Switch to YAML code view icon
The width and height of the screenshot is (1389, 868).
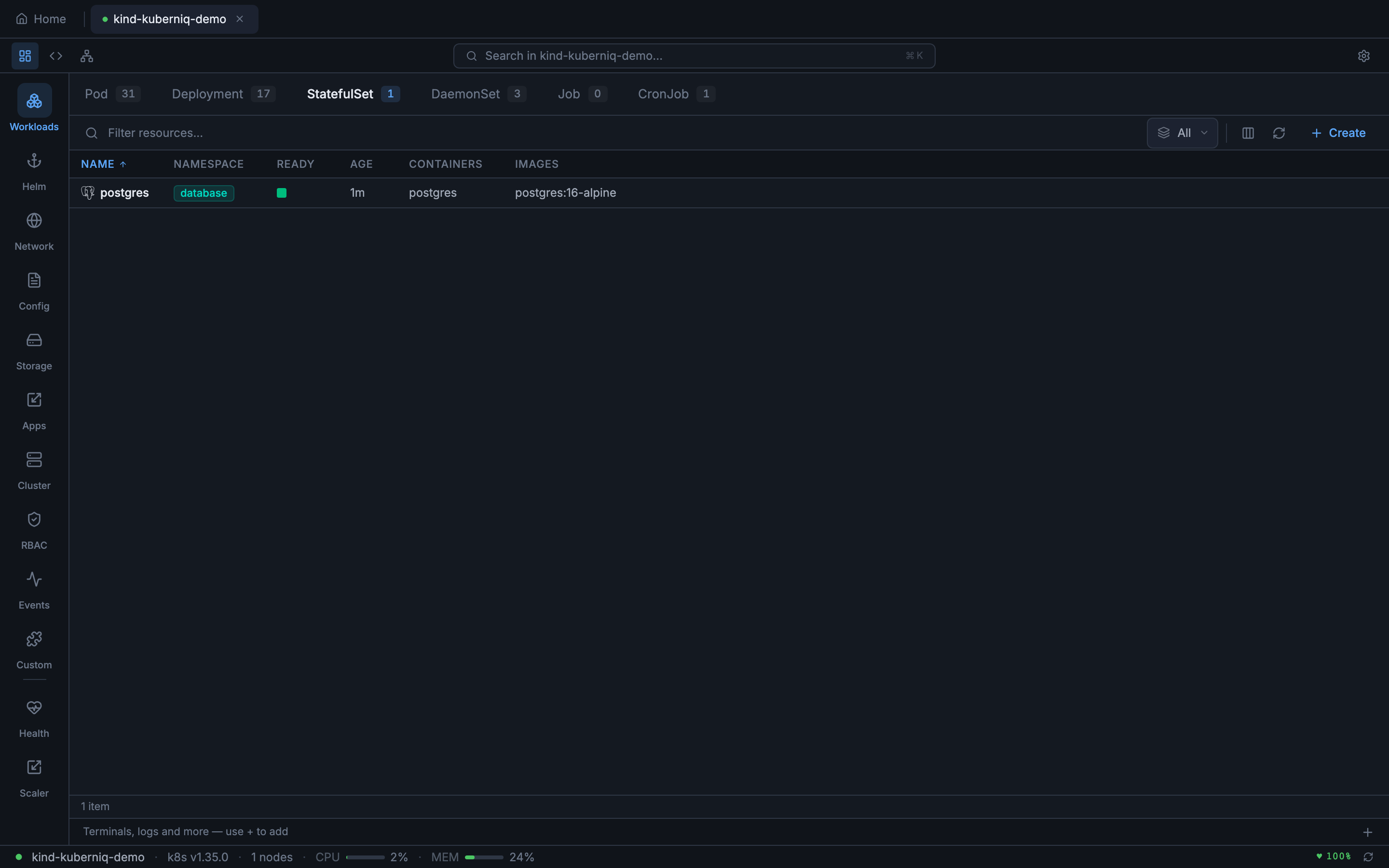click(x=55, y=55)
